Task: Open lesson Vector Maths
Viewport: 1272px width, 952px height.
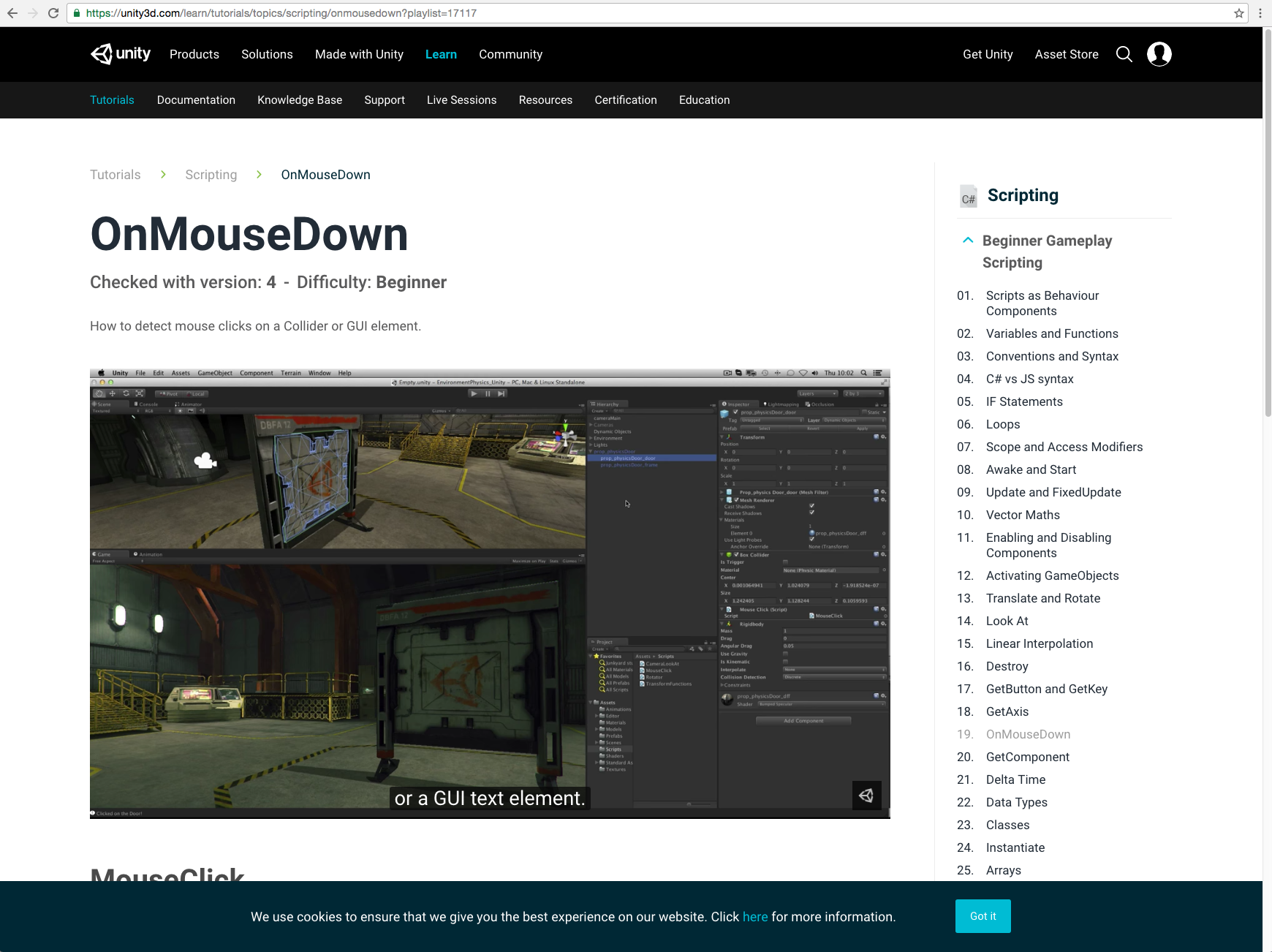Action: (x=1023, y=515)
